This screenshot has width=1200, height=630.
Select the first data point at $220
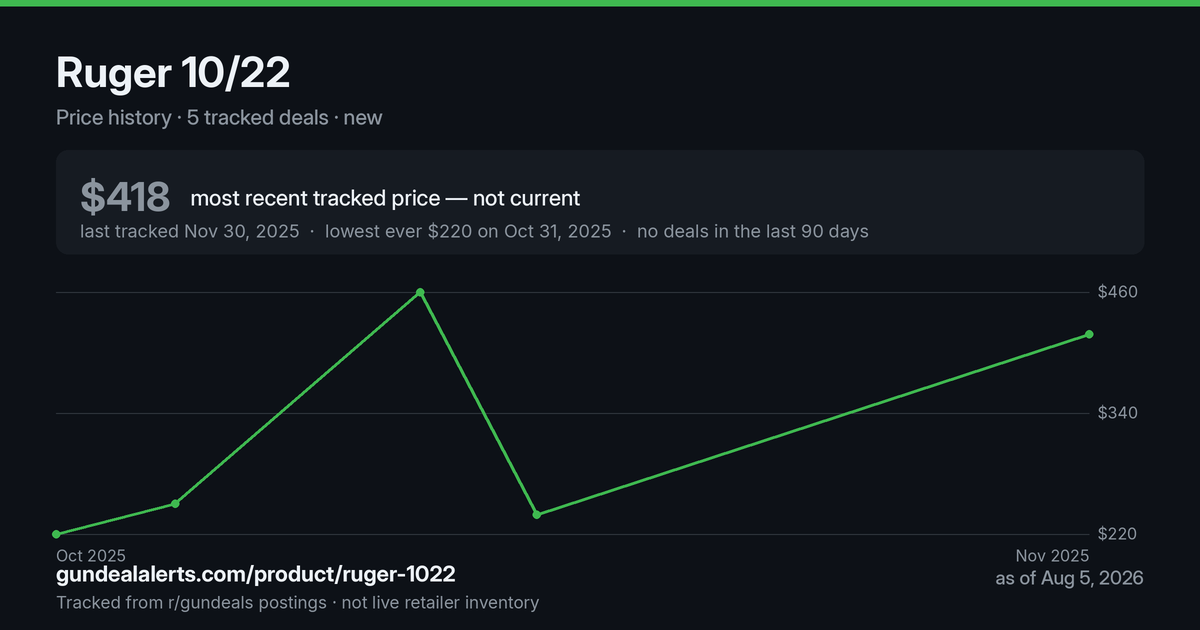[57, 534]
